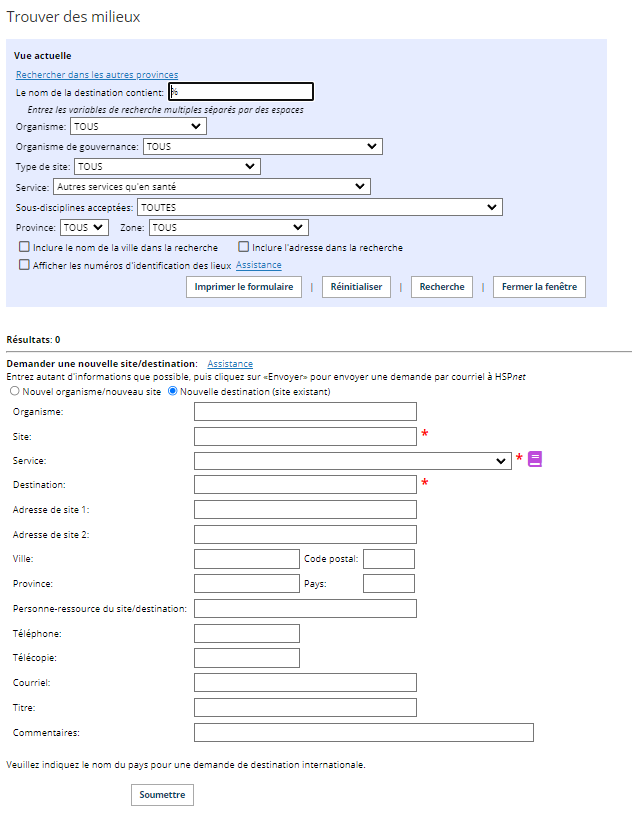
Task: Click 'Personne-ressource du site/destination' field
Action: point(305,608)
